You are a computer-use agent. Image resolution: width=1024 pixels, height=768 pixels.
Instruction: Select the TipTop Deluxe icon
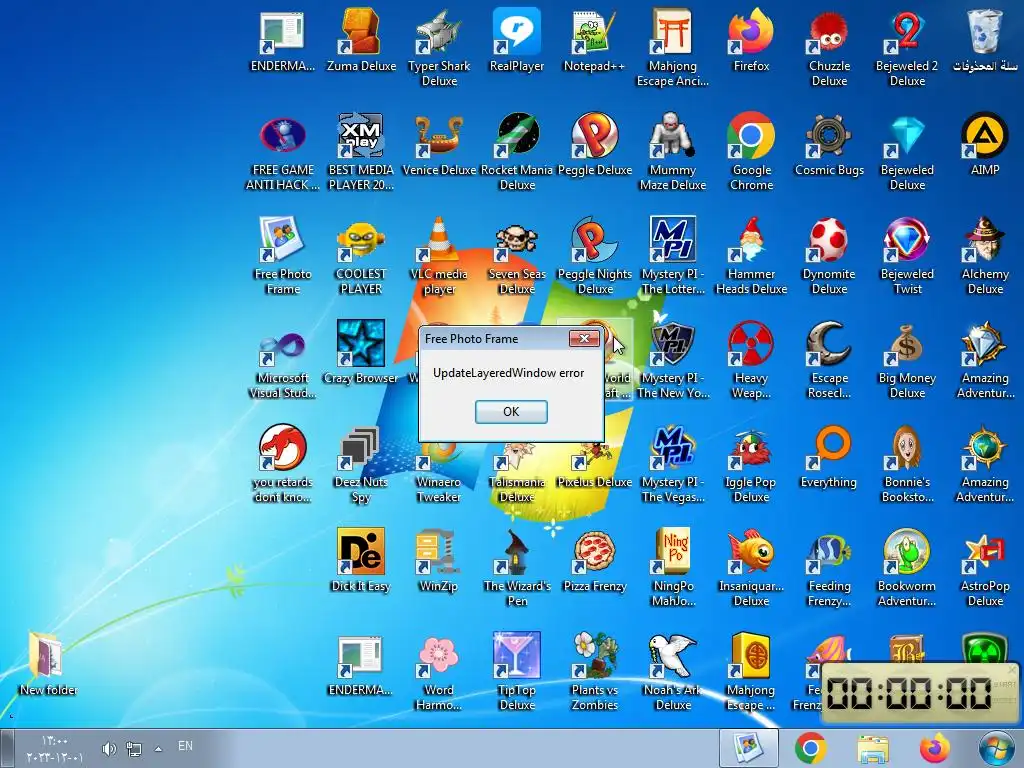pos(517,671)
